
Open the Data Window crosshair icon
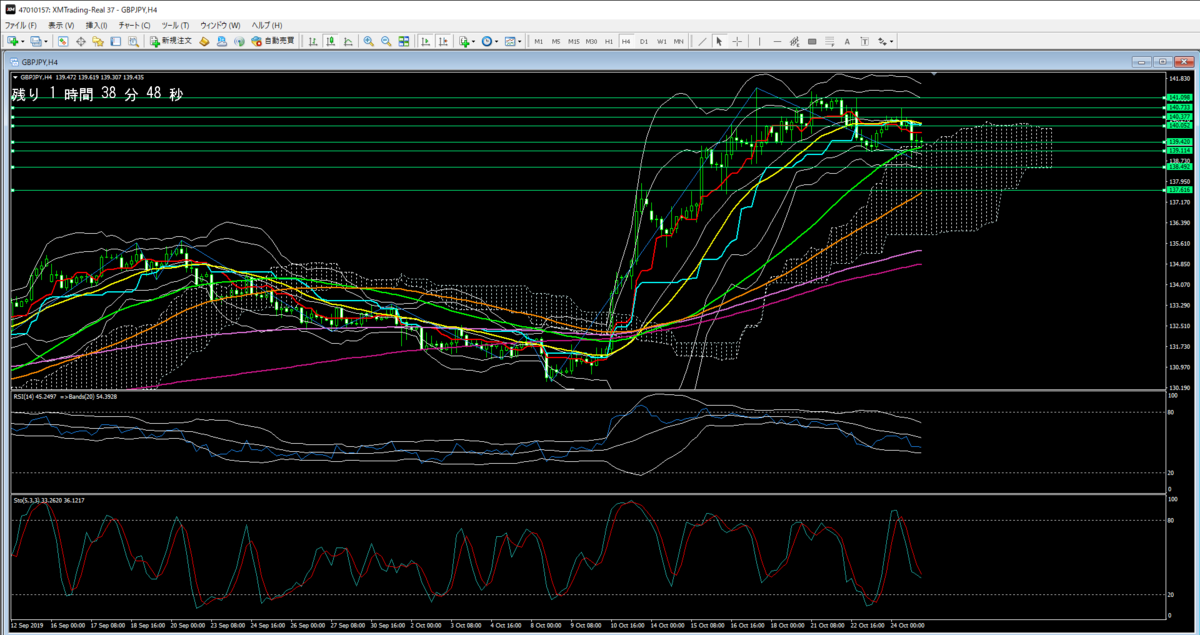tap(81, 41)
